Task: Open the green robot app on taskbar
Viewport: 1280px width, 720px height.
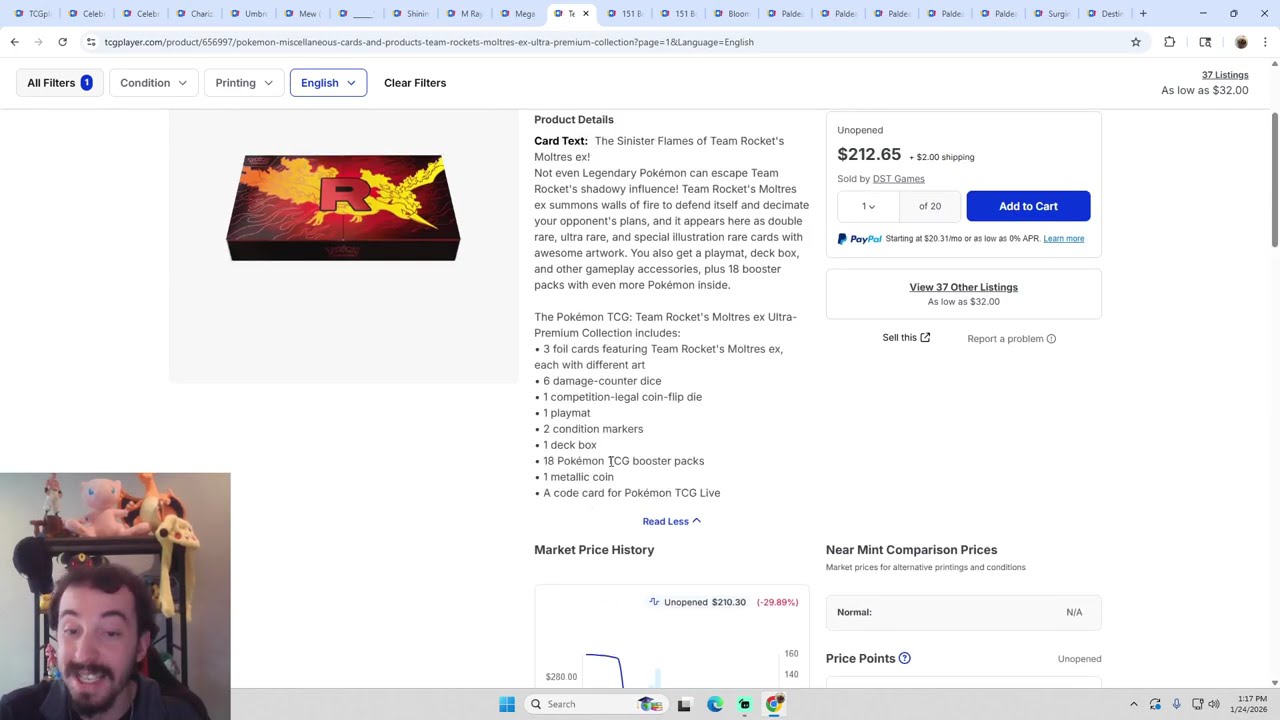Action: point(744,704)
